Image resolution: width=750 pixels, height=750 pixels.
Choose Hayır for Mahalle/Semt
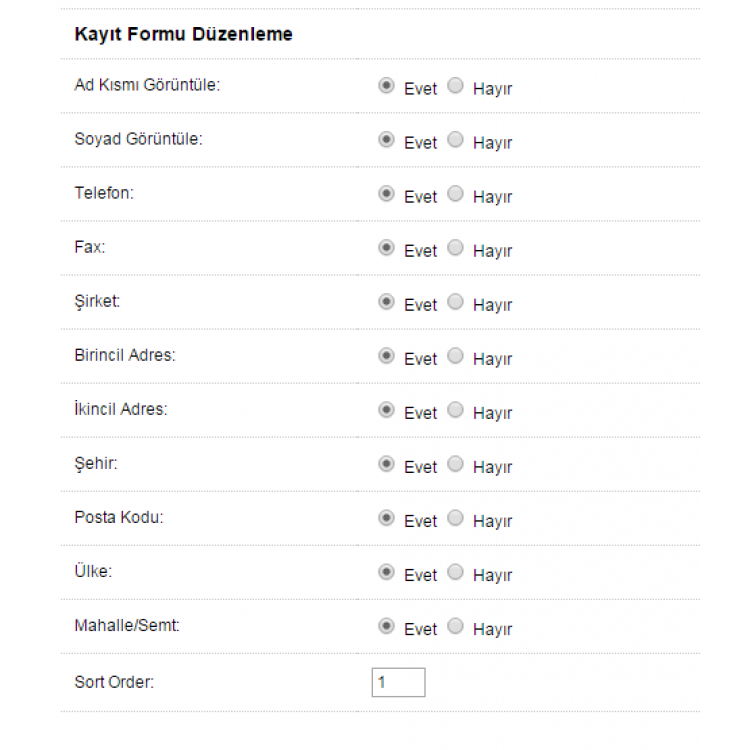pos(455,626)
